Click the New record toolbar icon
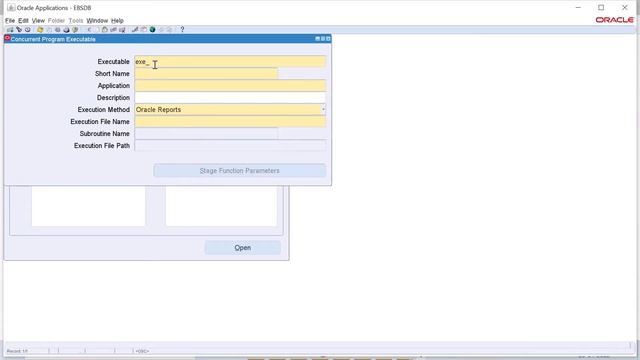The width and height of the screenshot is (640, 360). point(10,29)
